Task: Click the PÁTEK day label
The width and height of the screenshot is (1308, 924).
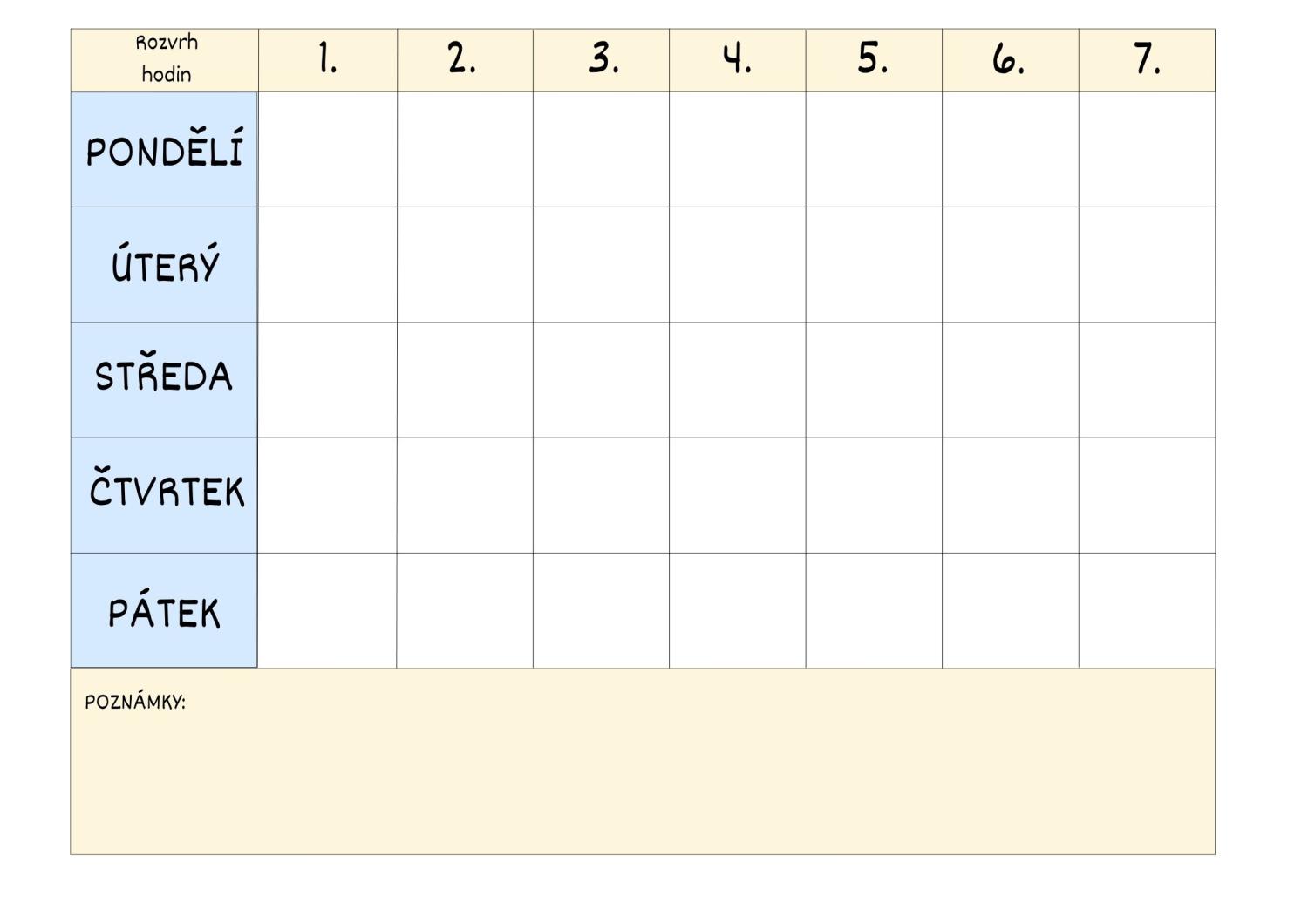Action: (164, 610)
